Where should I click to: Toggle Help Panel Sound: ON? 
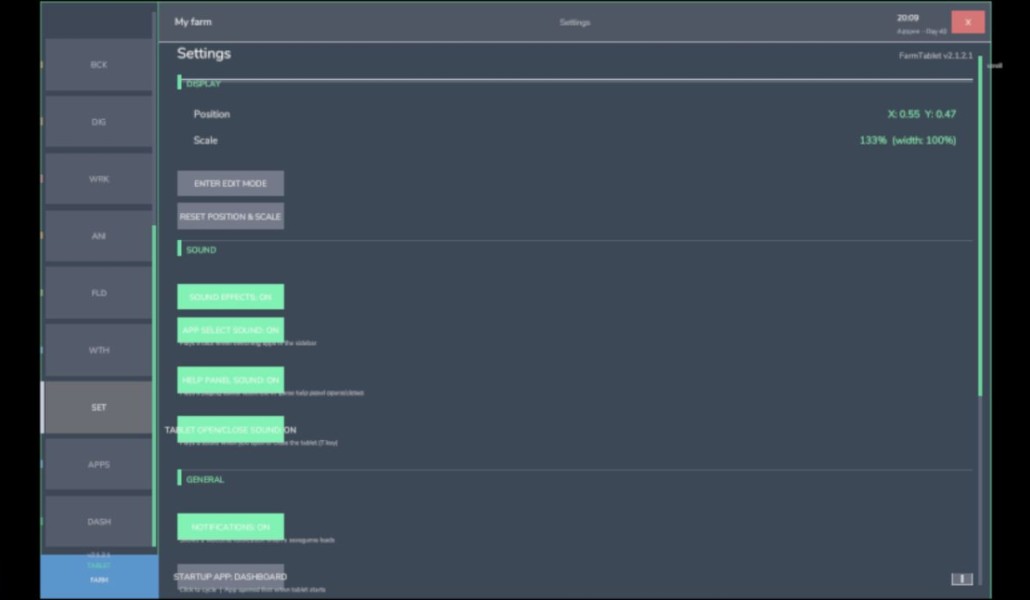click(x=231, y=380)
